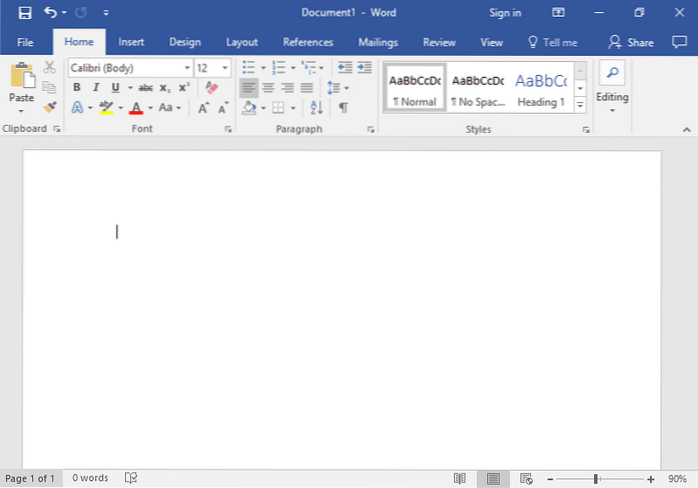Image resolution: width=698 pixels, height=488 pixels.
Task: Apply the Heading 1 style
Action: [x=541, y=88]
